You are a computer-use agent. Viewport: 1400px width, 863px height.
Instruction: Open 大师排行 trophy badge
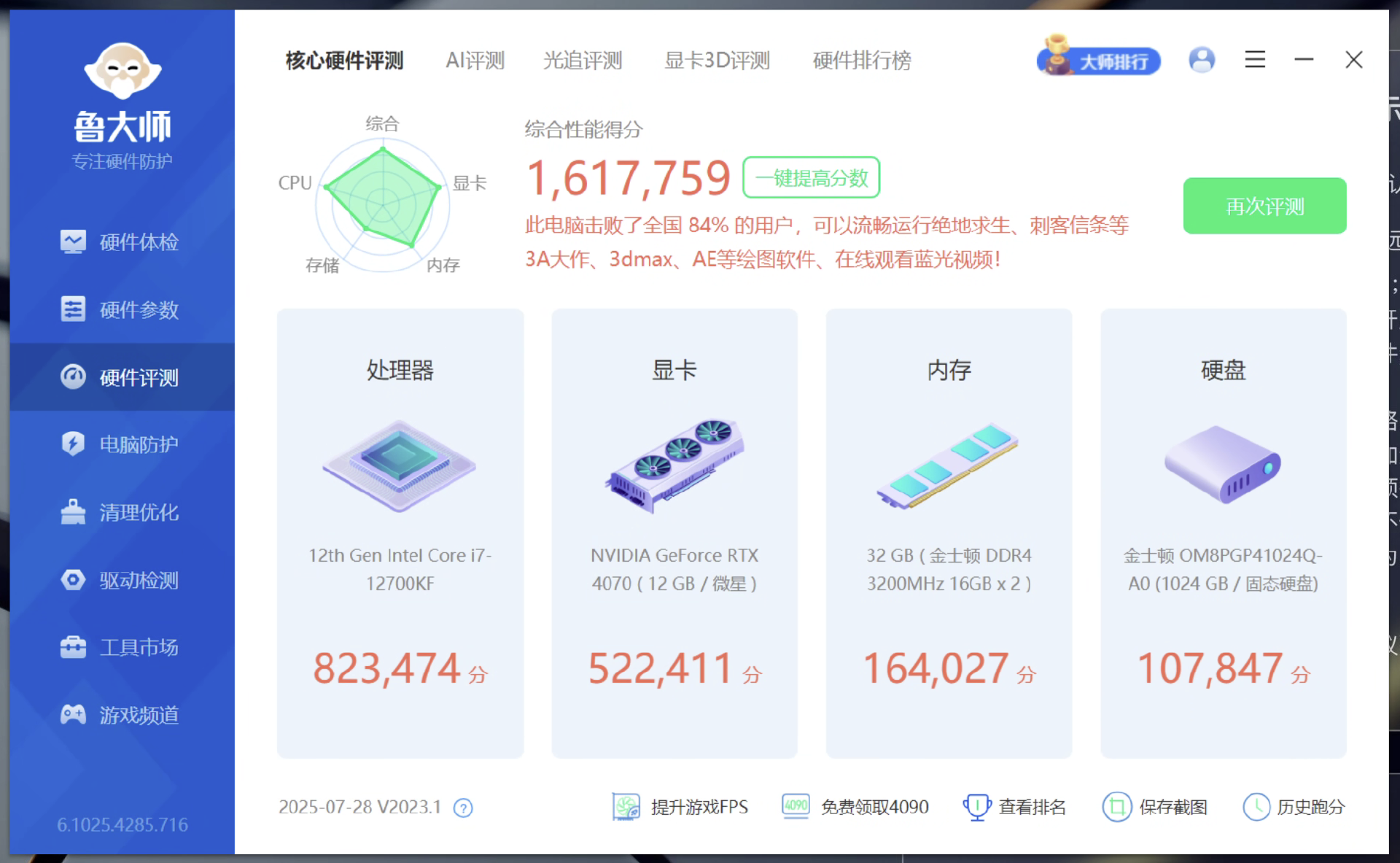1099,57
